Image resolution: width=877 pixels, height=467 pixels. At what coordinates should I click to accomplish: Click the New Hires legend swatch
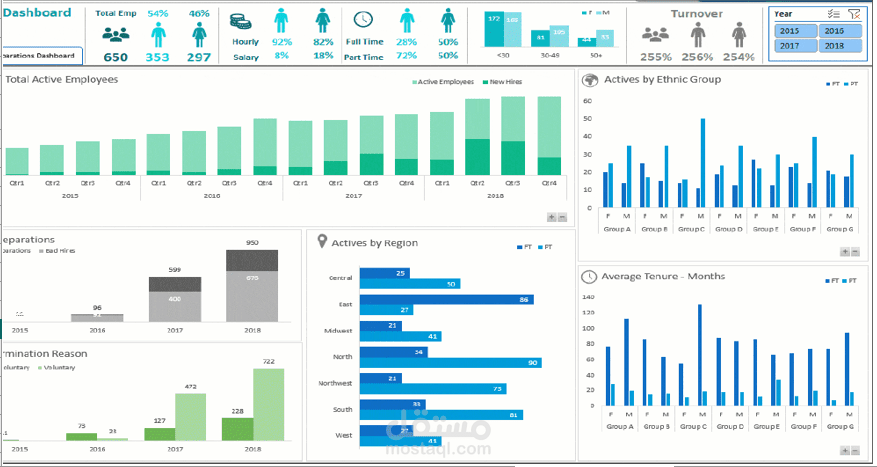(485, 82)
